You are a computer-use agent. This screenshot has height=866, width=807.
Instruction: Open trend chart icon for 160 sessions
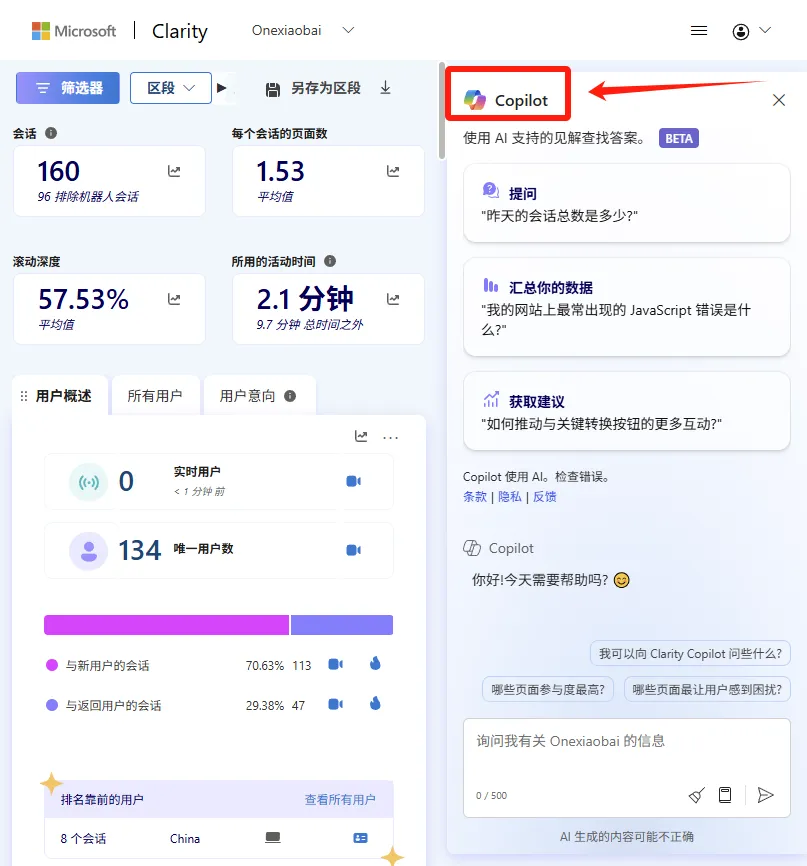(174, 171)
